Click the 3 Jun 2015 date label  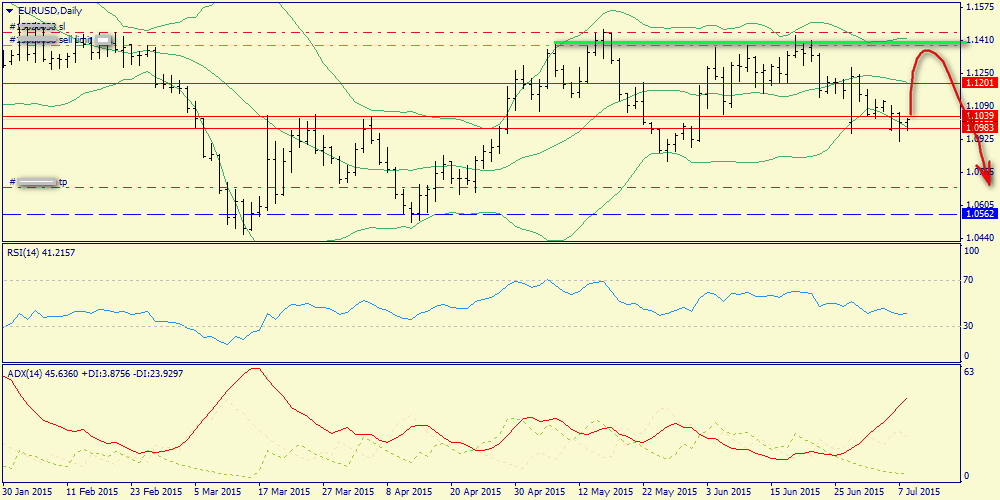(x=731, y=492)
